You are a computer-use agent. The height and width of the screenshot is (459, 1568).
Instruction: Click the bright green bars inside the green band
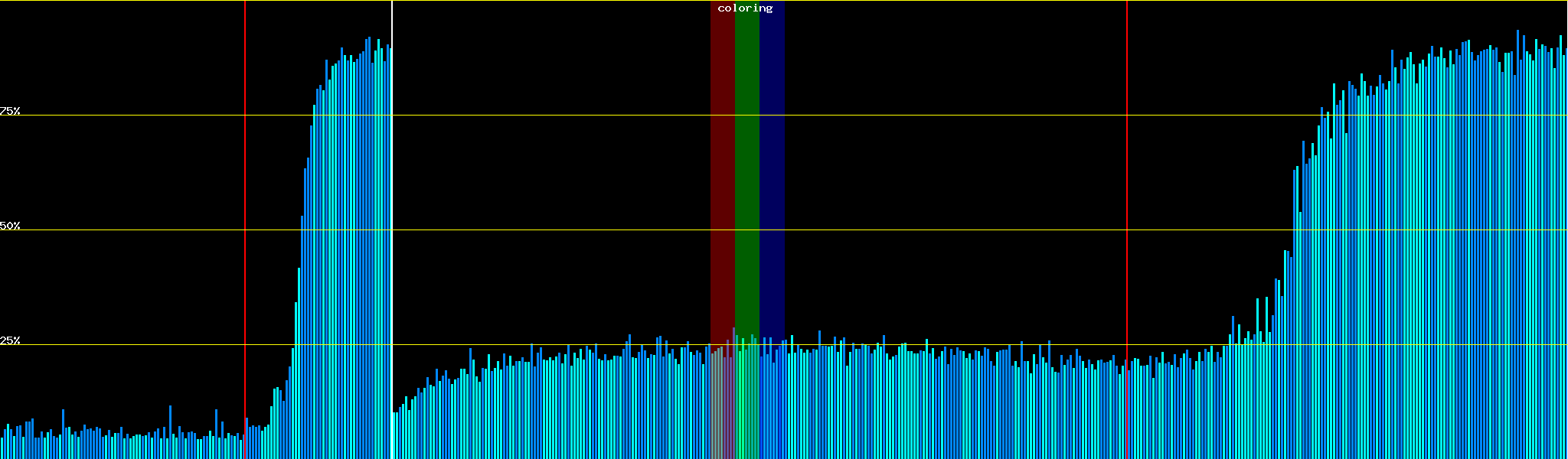coord(746,405)
